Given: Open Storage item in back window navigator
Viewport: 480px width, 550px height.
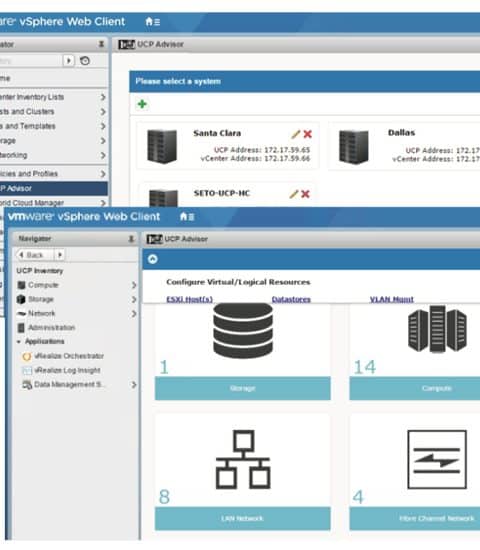Looking at the screenshot, I should point(8,141).
